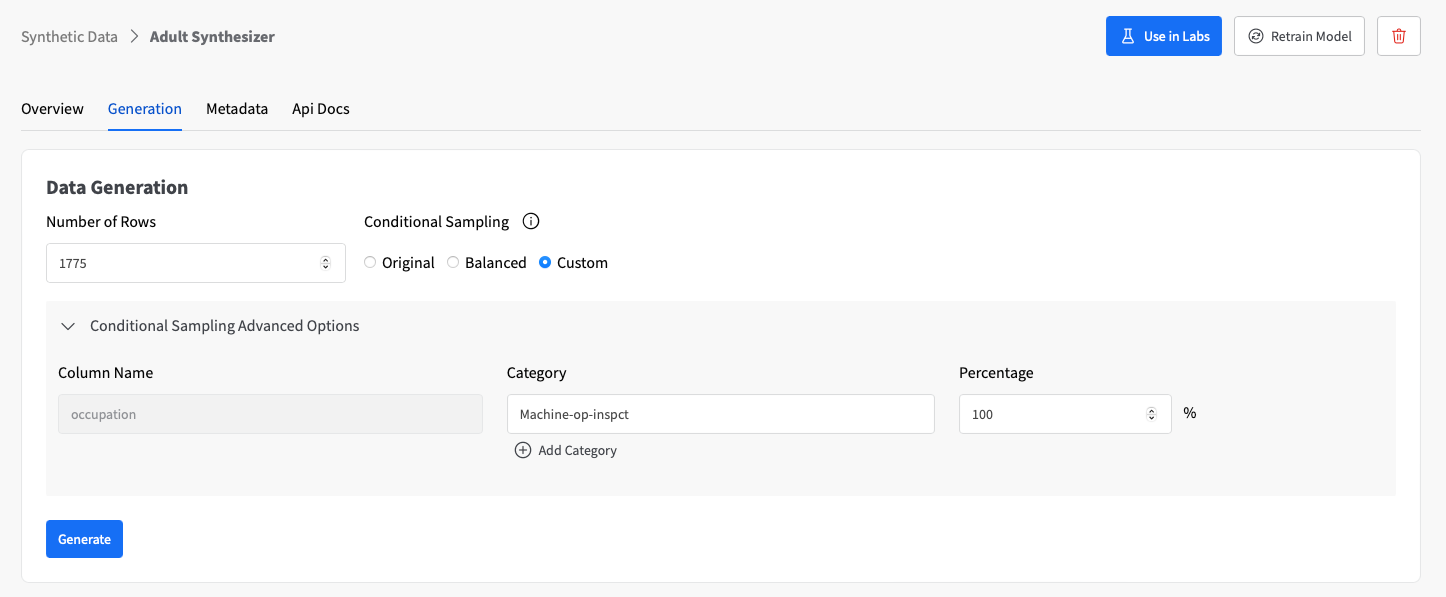Image resolution: width=1446 pixels, height=597 pixels.
Task: Collapse Conditional Sampling Advanced Options section
Action: click(x=68, y=326)
